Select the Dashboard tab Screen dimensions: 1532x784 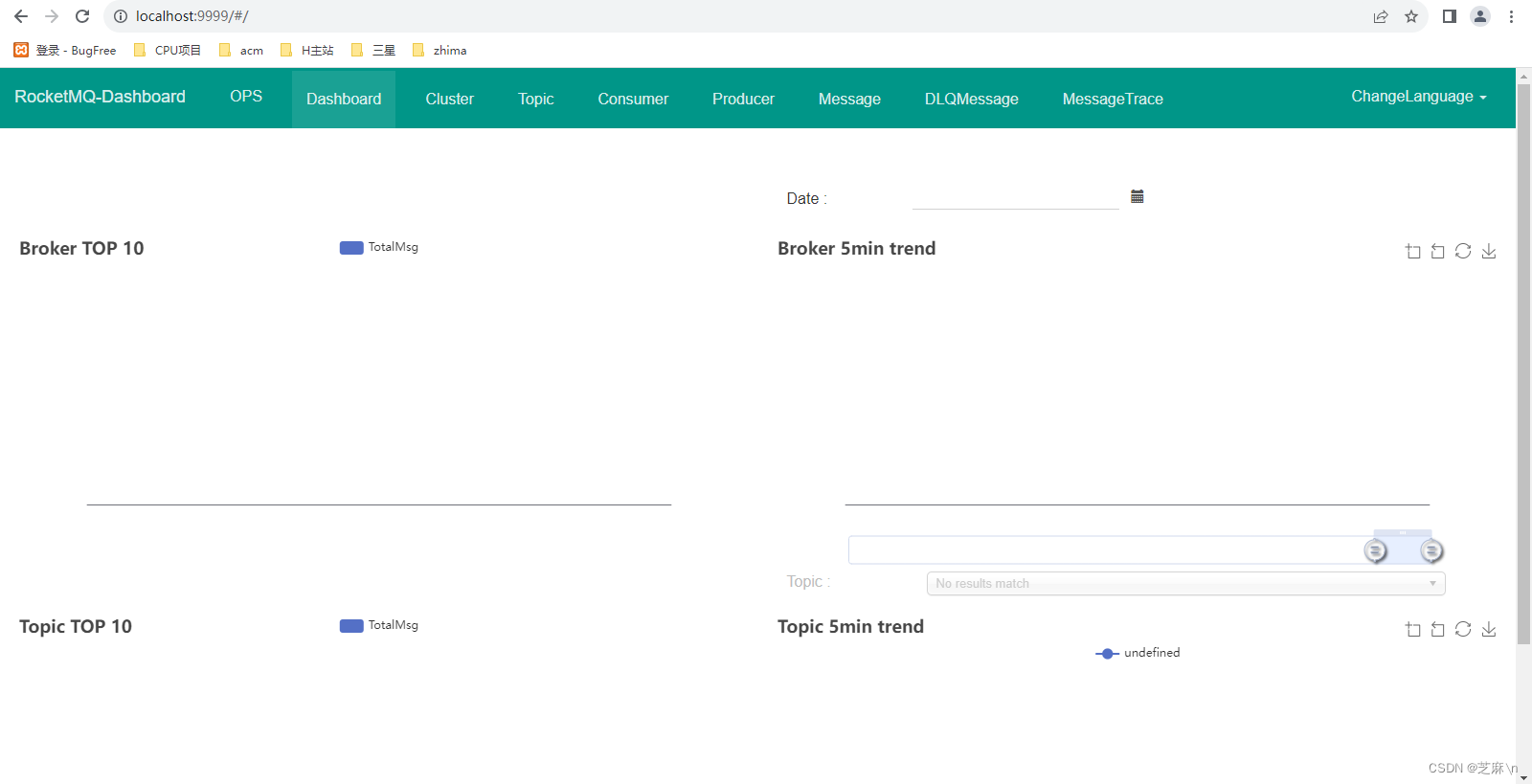tap(344, 99)
